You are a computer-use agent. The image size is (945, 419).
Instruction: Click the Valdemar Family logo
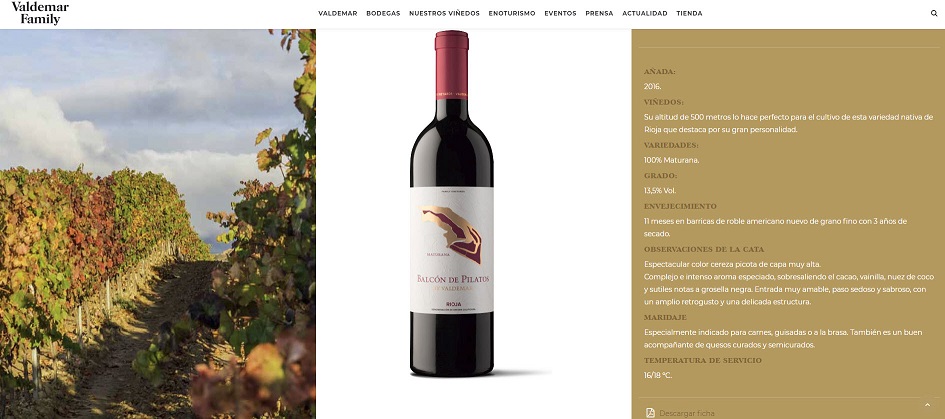click(40, 13)
